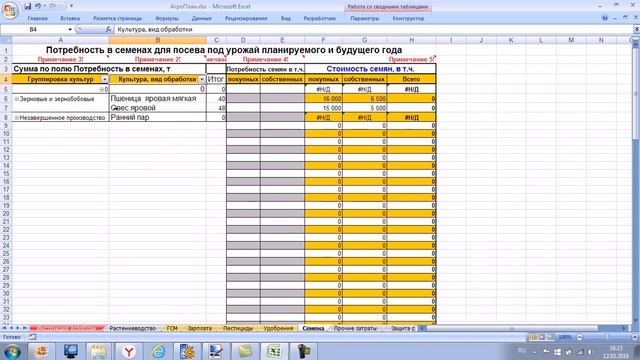Select cell Пшеница яровая мягкая

(x=158, y=98)
